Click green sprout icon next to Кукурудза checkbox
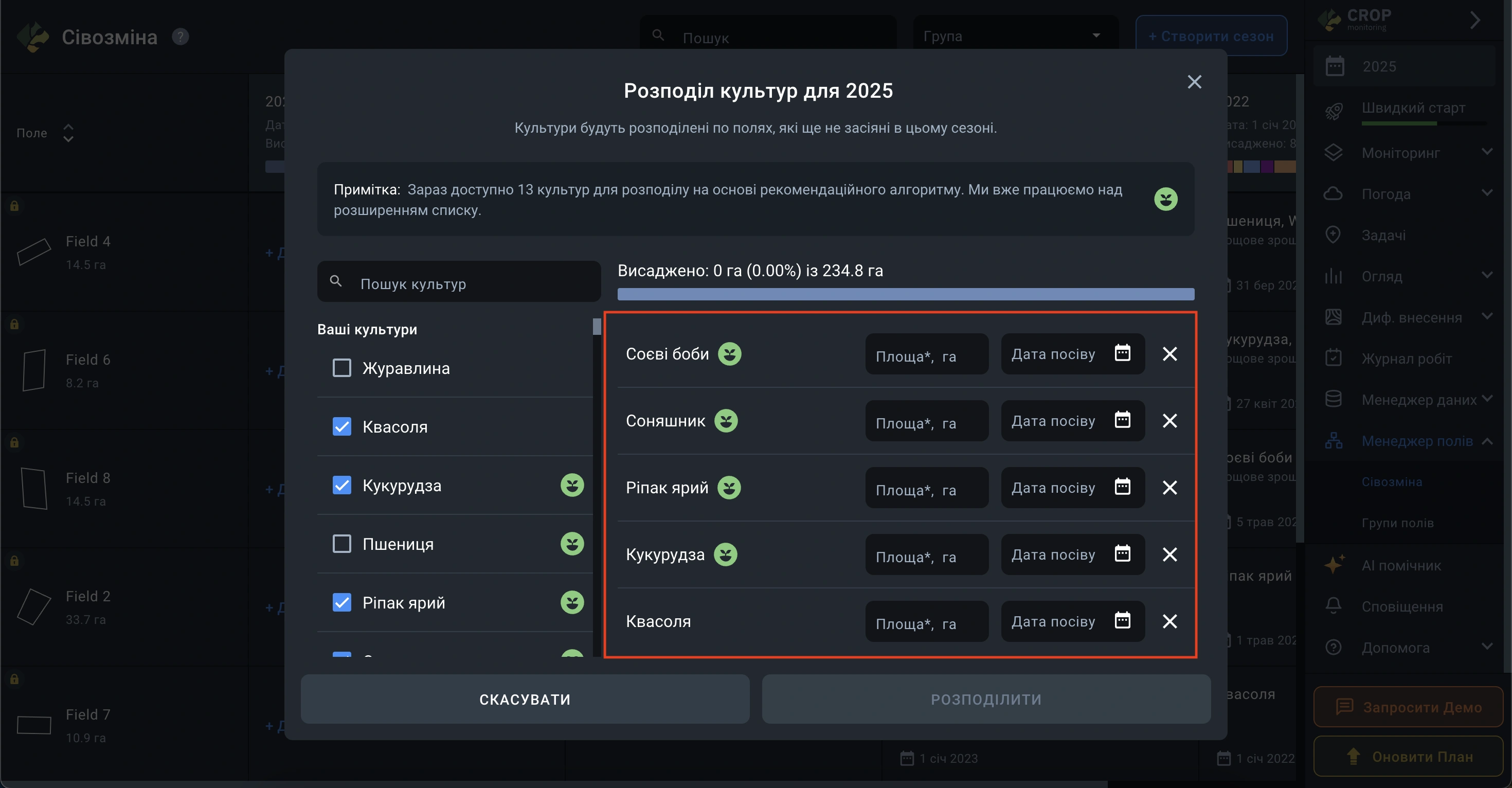This screenshot has width=1512, height=788. [572, 485]
